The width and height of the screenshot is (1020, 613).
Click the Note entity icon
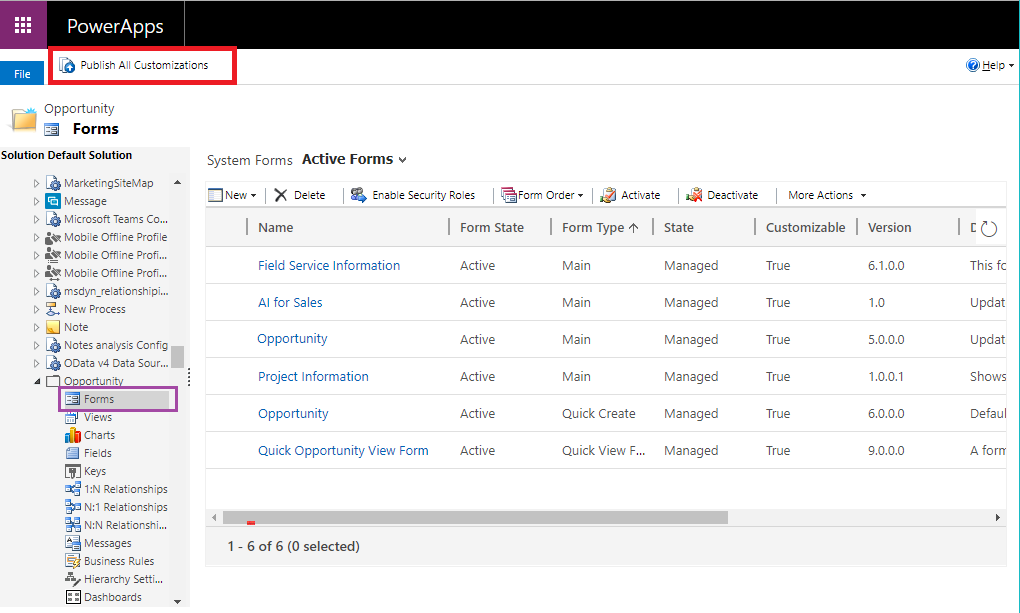pyautogui.click(x=53, y=327)
